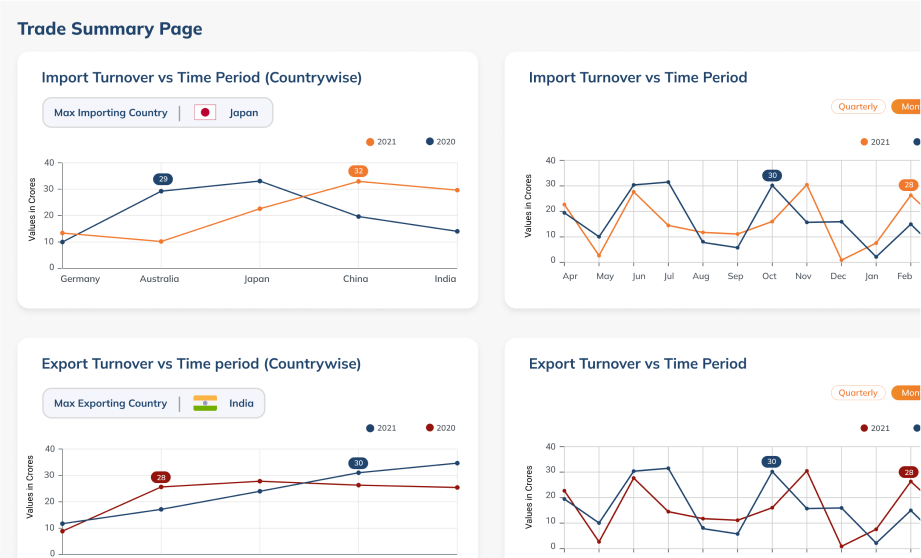Click the Japan data point on 2020 import line
Viewport: 921px width, 558px height.
(260, 181)
